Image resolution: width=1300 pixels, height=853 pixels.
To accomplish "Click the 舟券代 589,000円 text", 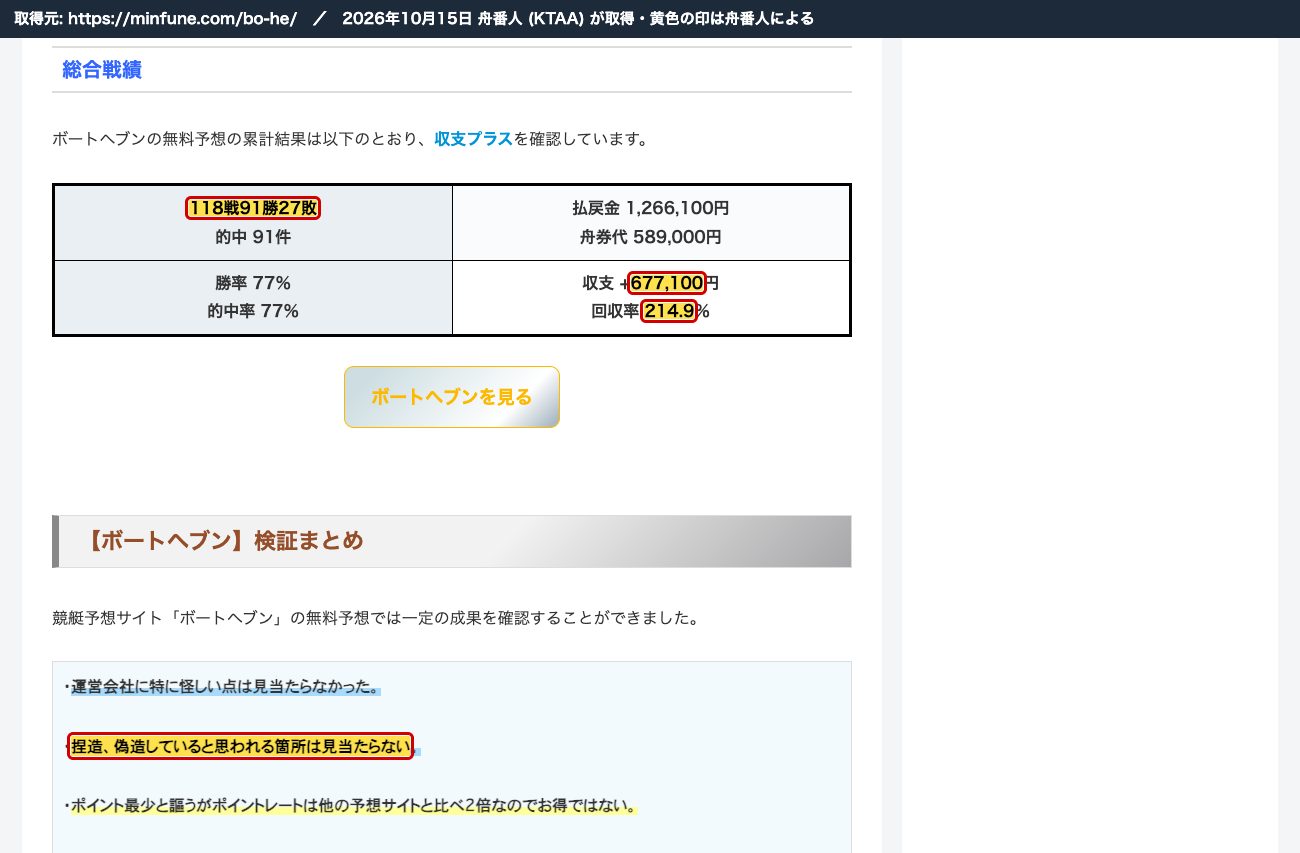I will (x=651, y=237).
